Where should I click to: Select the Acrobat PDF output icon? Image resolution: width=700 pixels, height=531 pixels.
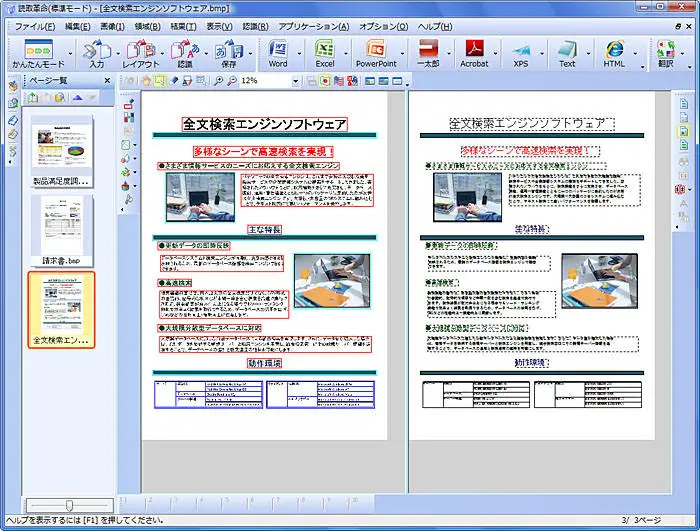click(x=474, y=51)
